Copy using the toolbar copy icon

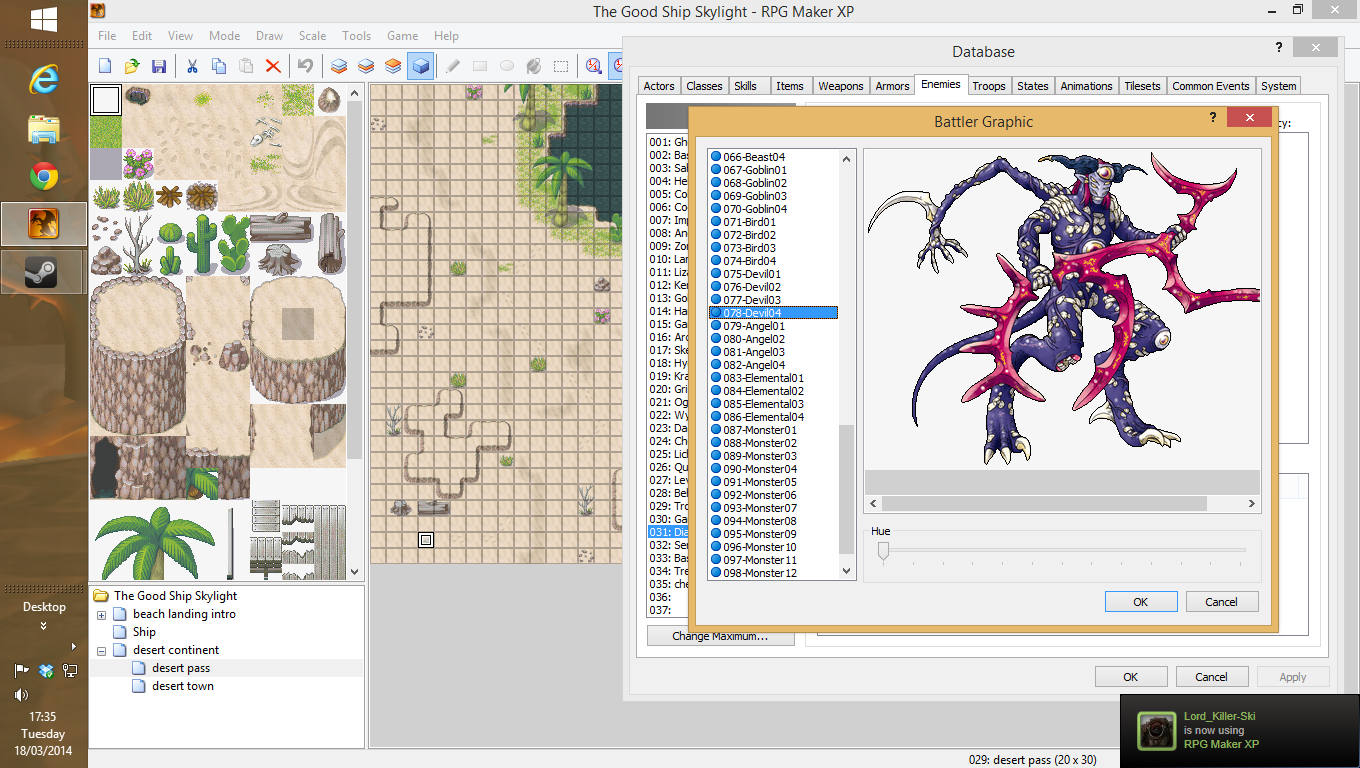(x=218, y=66)
